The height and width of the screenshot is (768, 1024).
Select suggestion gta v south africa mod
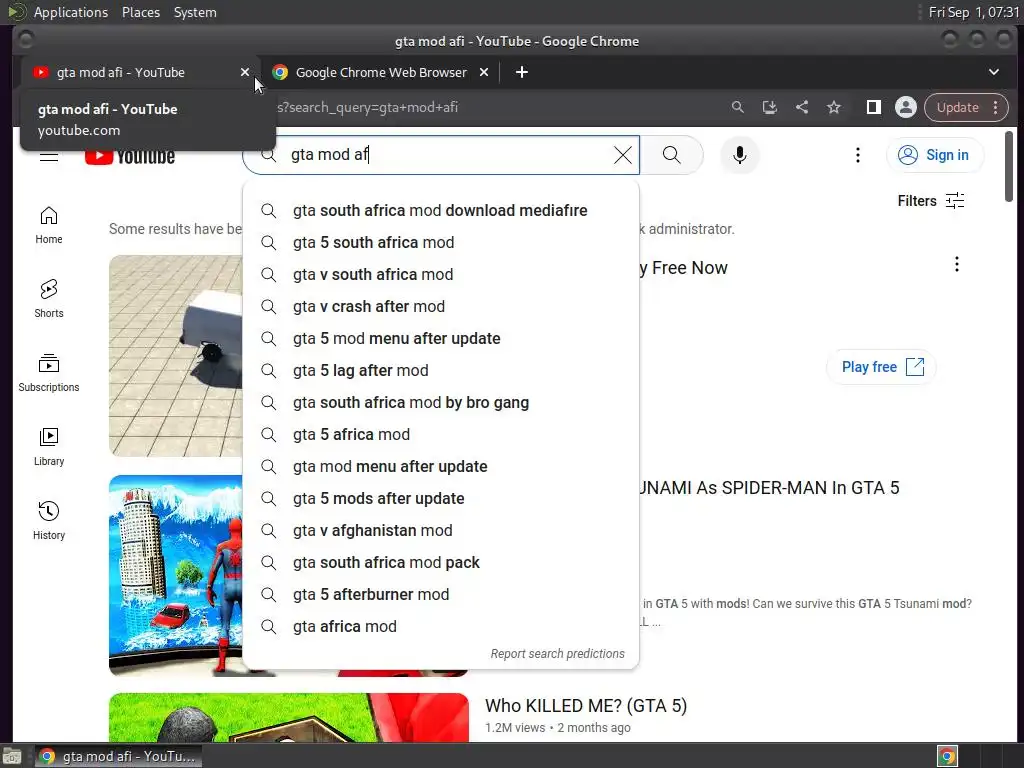click(x=441, y=274)
